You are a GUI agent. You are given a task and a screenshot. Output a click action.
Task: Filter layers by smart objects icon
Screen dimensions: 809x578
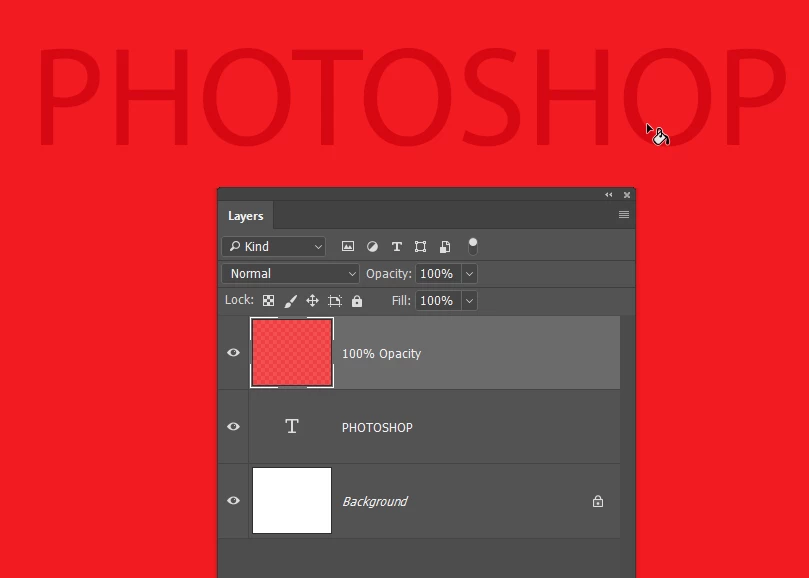445,247
